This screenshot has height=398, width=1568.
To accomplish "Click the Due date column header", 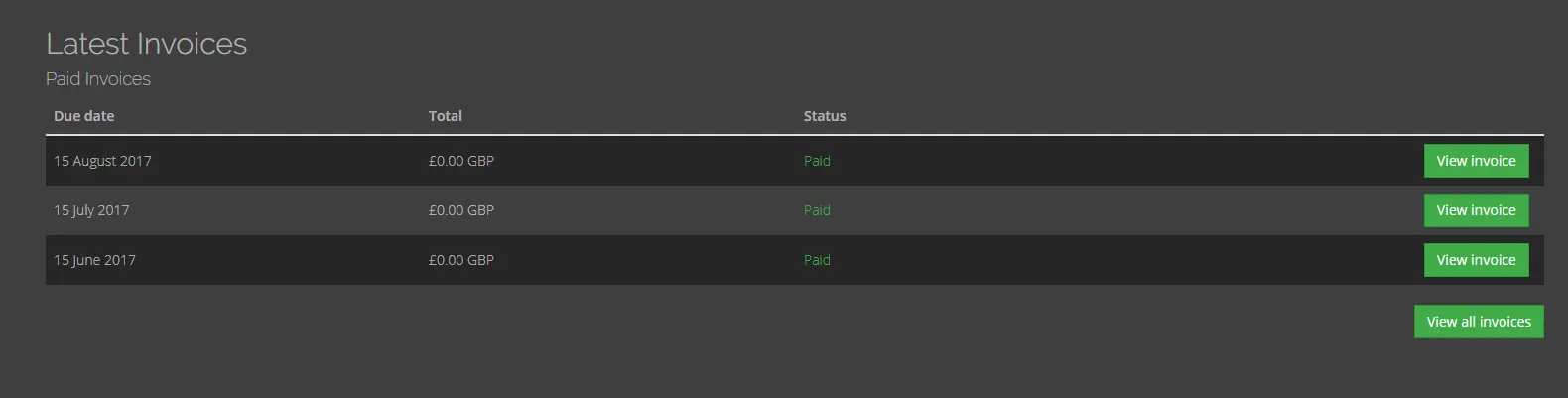I will (84, 116).
